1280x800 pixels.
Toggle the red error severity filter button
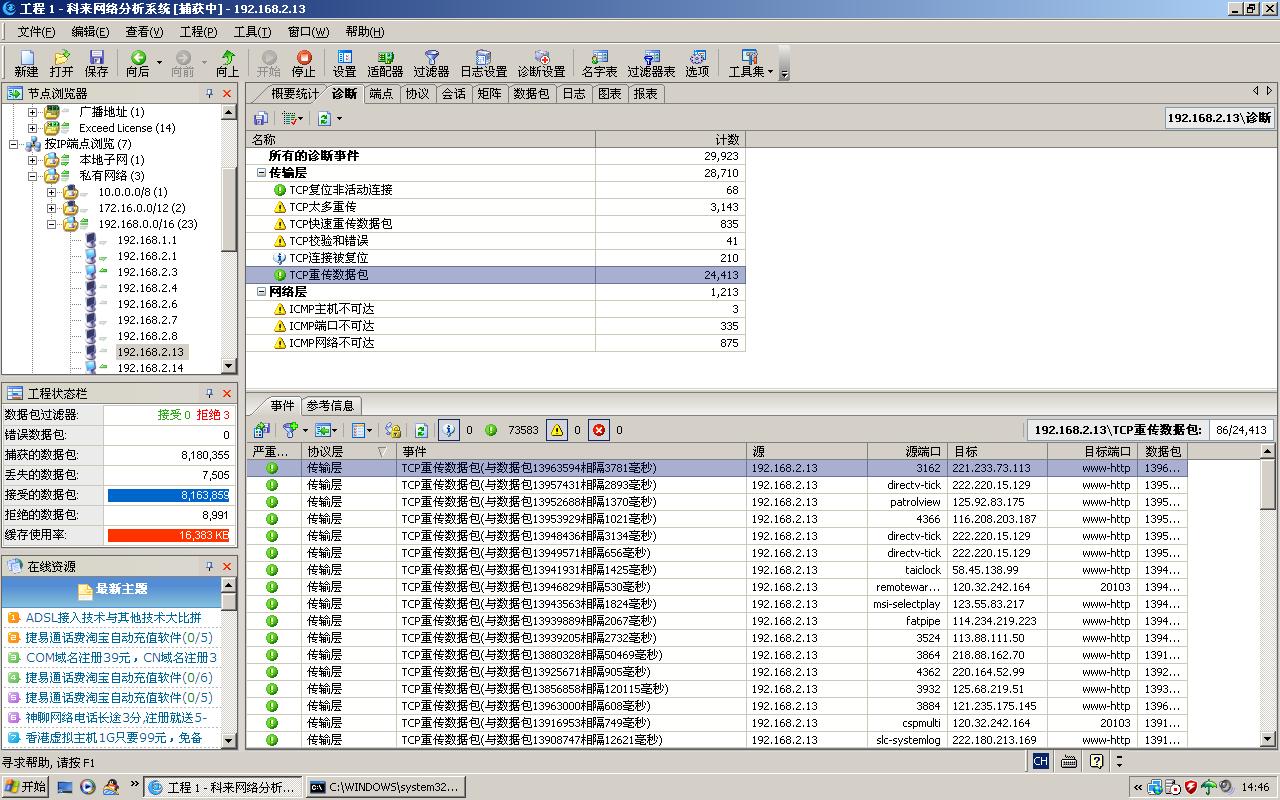click(x=599, y=430)
